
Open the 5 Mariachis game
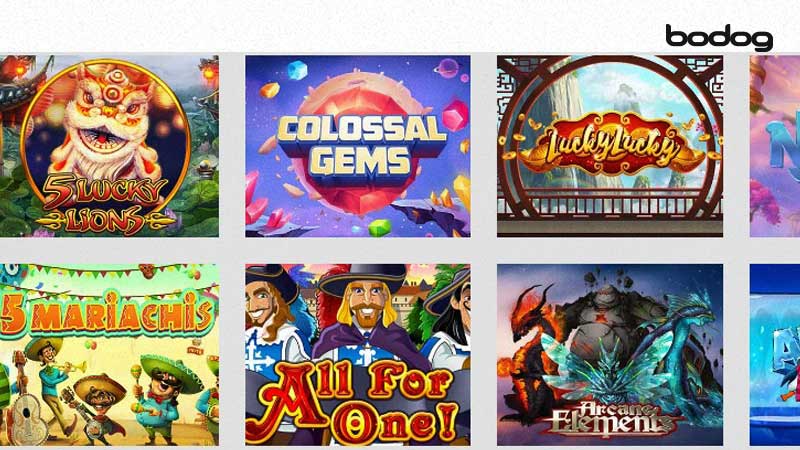pyautogui.click(x=109, y=355)
